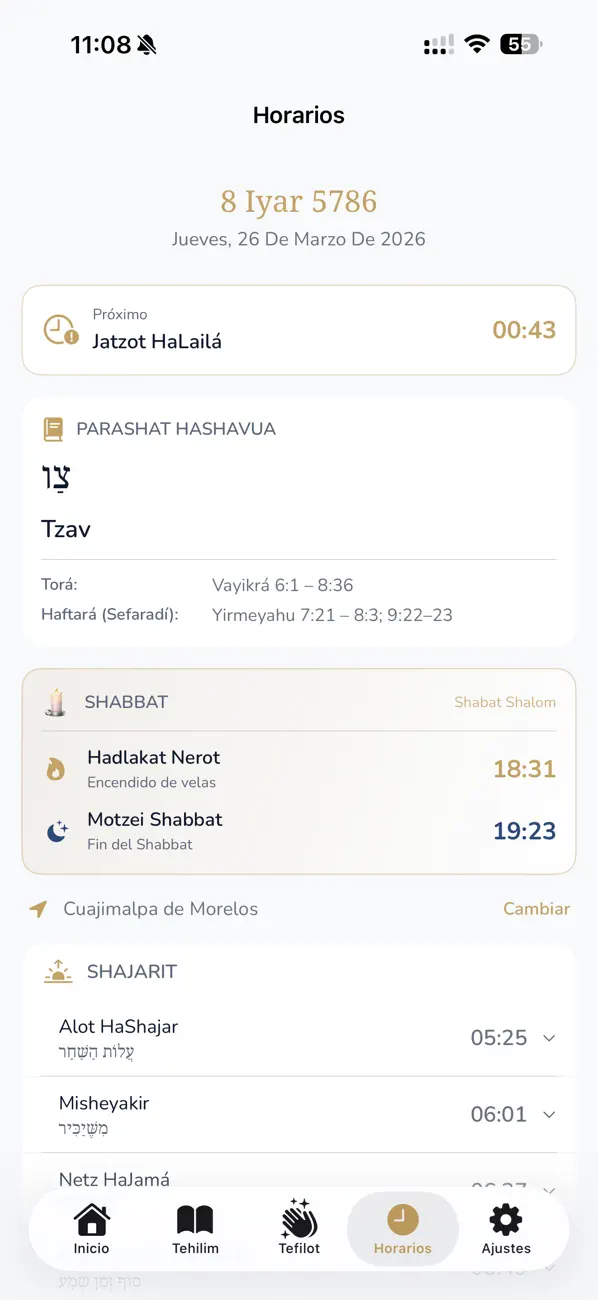Tap Cambiar to change the location
The image size is (598, 1300).
536,909
